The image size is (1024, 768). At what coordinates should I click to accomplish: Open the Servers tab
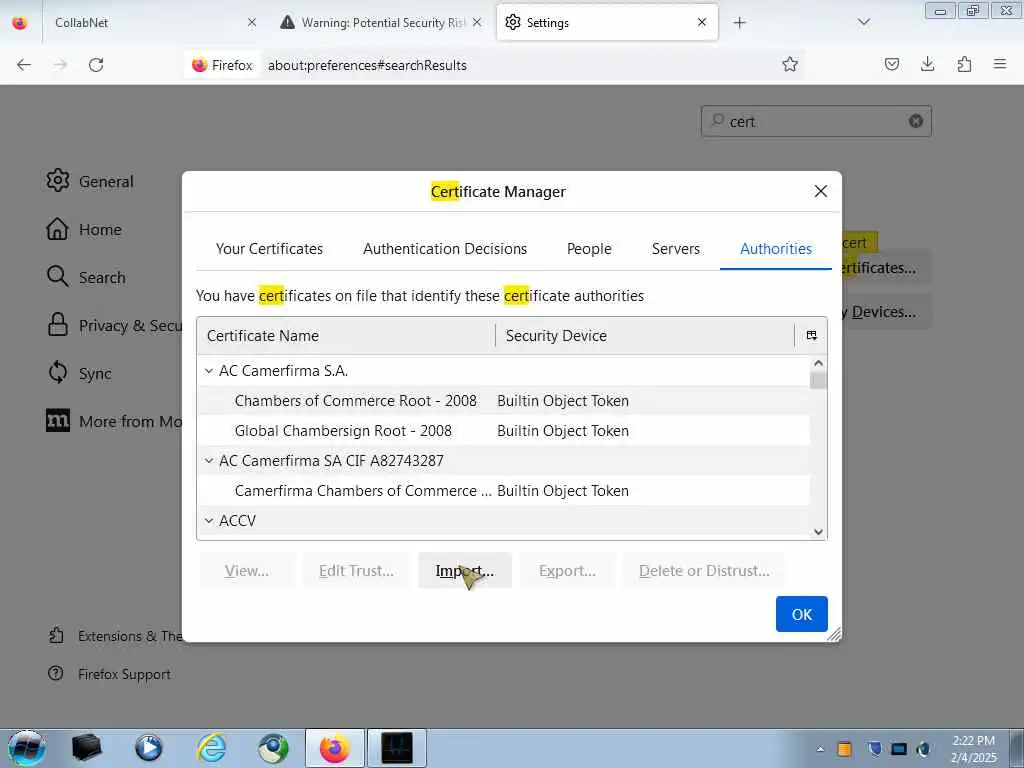coord(675,249)
